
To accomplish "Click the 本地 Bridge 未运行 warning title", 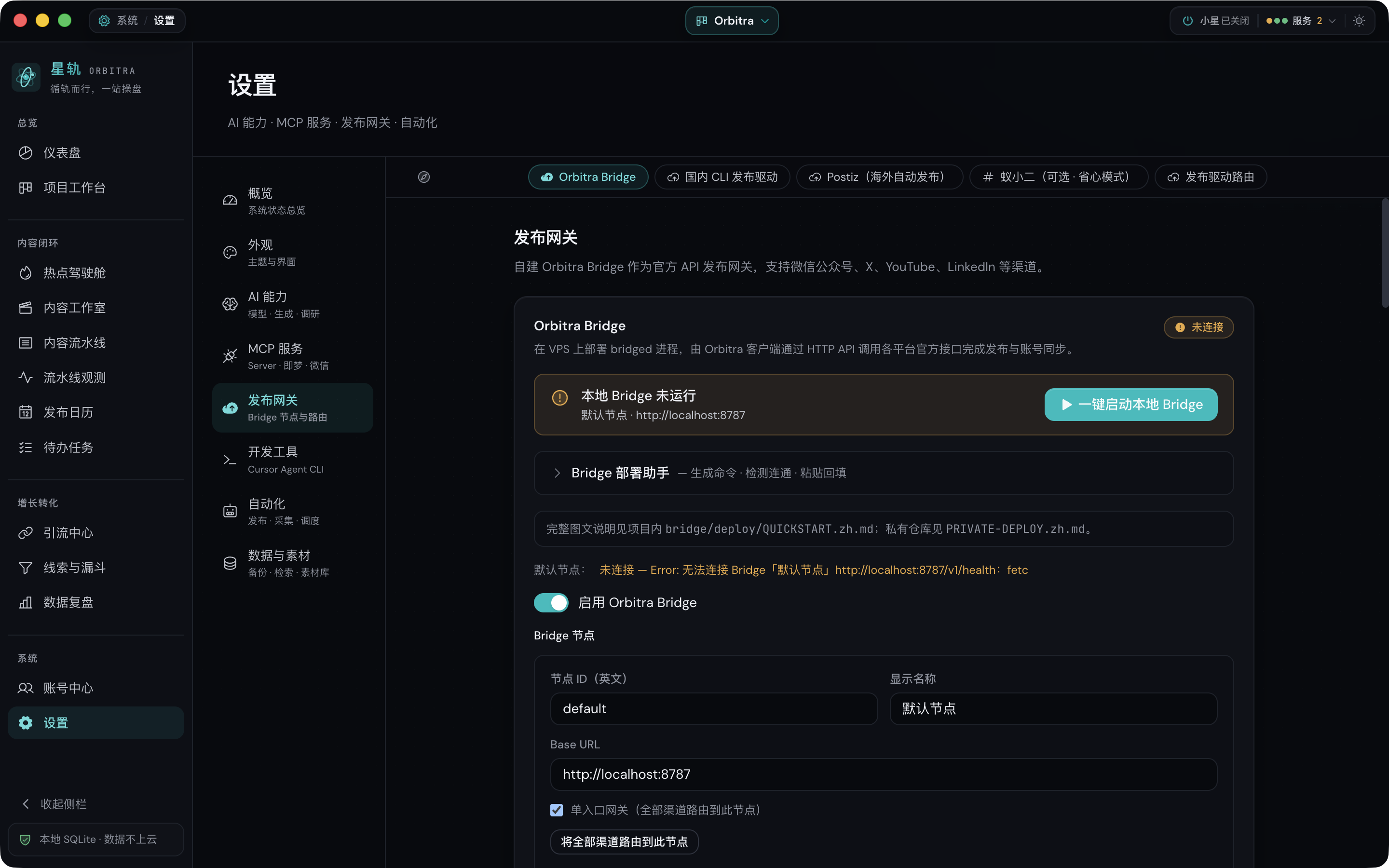I will tap(638, 395).
